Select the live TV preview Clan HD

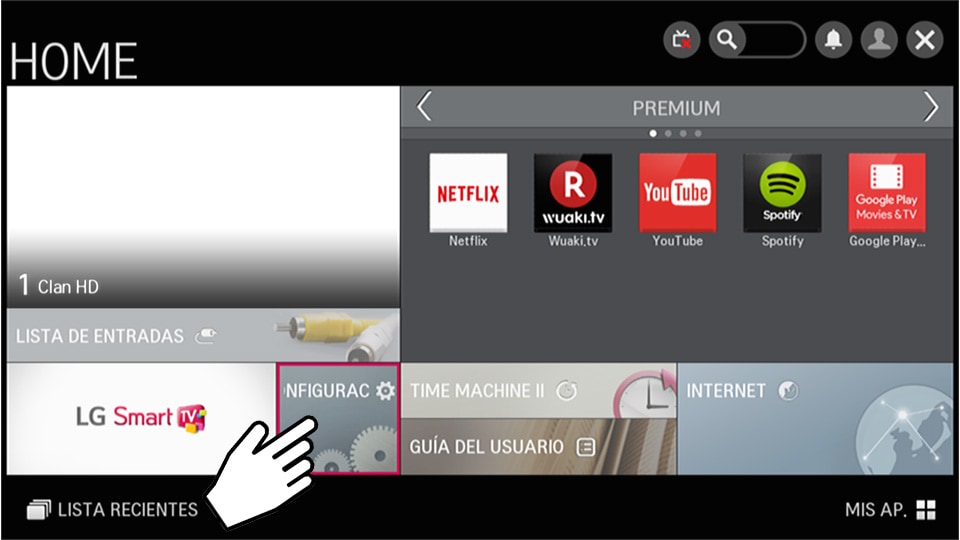click(x=203, y=197)
